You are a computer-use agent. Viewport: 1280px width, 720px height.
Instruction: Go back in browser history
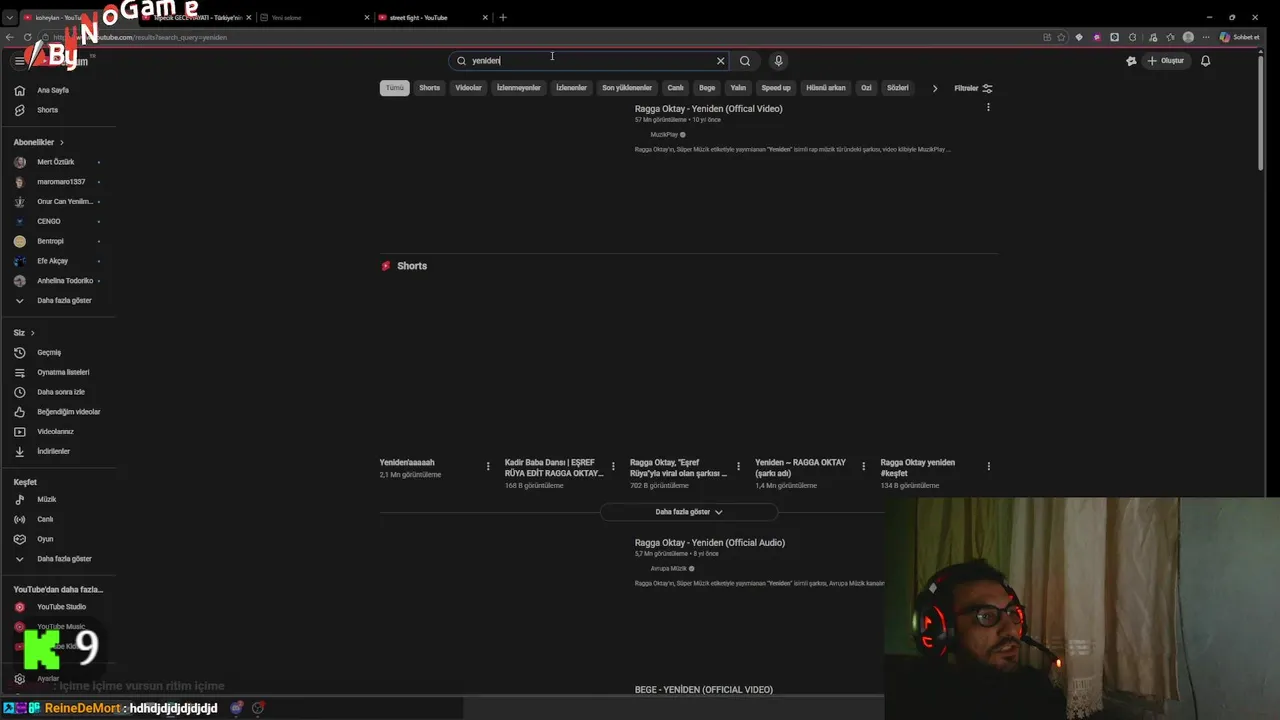click(10, 37)
